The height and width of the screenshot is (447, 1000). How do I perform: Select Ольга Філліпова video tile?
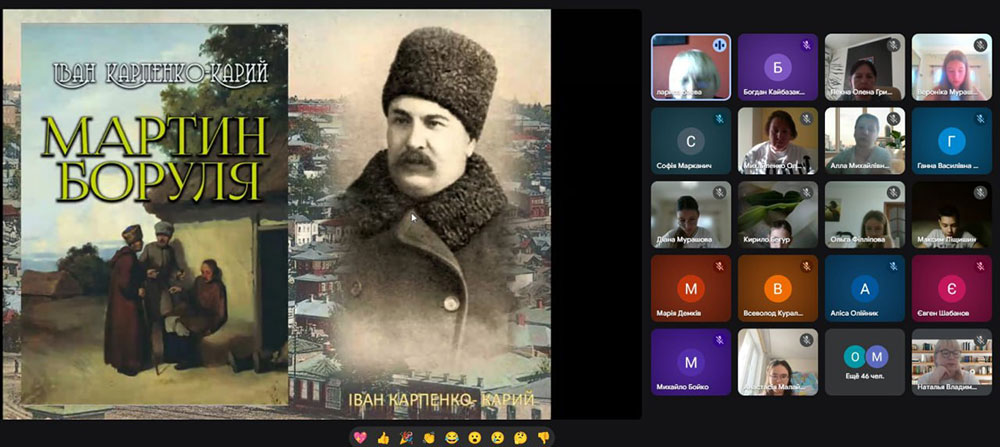point(865,215)
